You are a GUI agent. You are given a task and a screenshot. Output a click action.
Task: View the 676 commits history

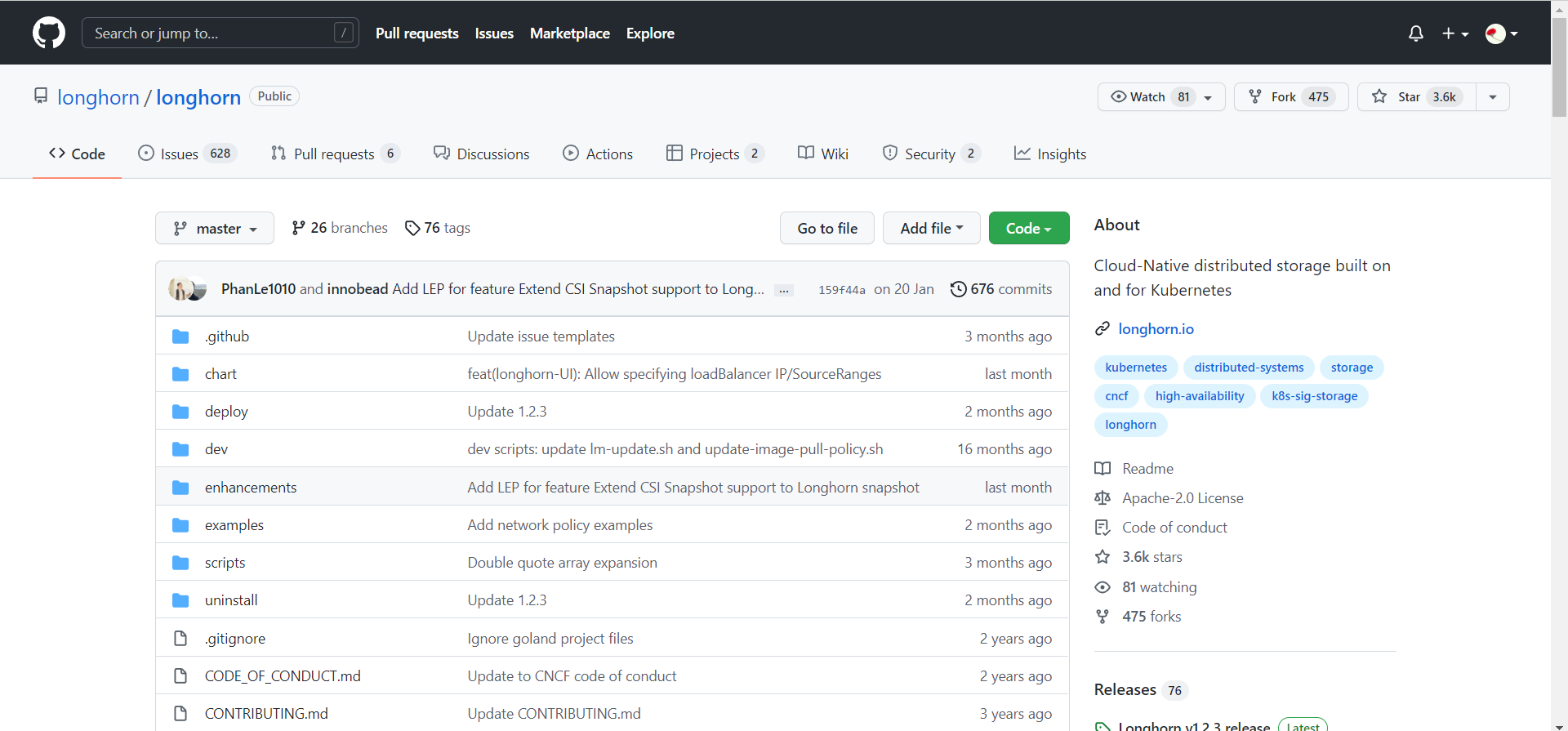[x=1001, y=289]
